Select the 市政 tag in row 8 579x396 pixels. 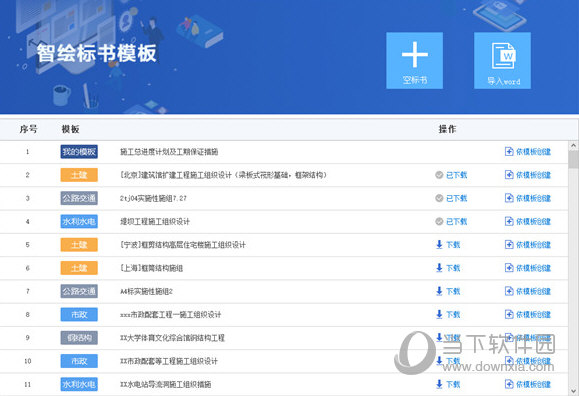pyautogui.click(x=79, y=314)
